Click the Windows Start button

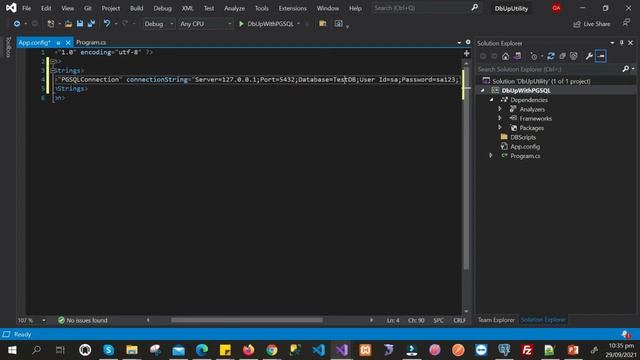pos(12,350)
